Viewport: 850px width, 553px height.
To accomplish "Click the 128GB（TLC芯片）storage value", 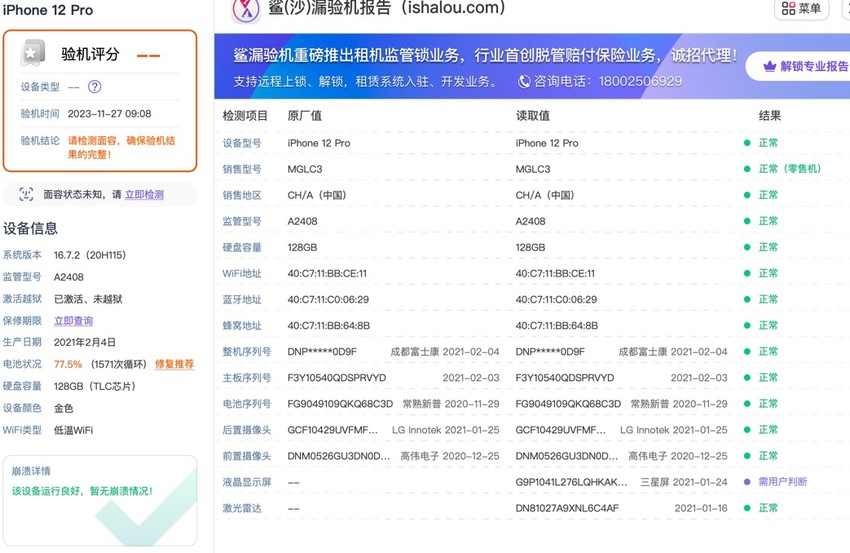I will [95, 386].
